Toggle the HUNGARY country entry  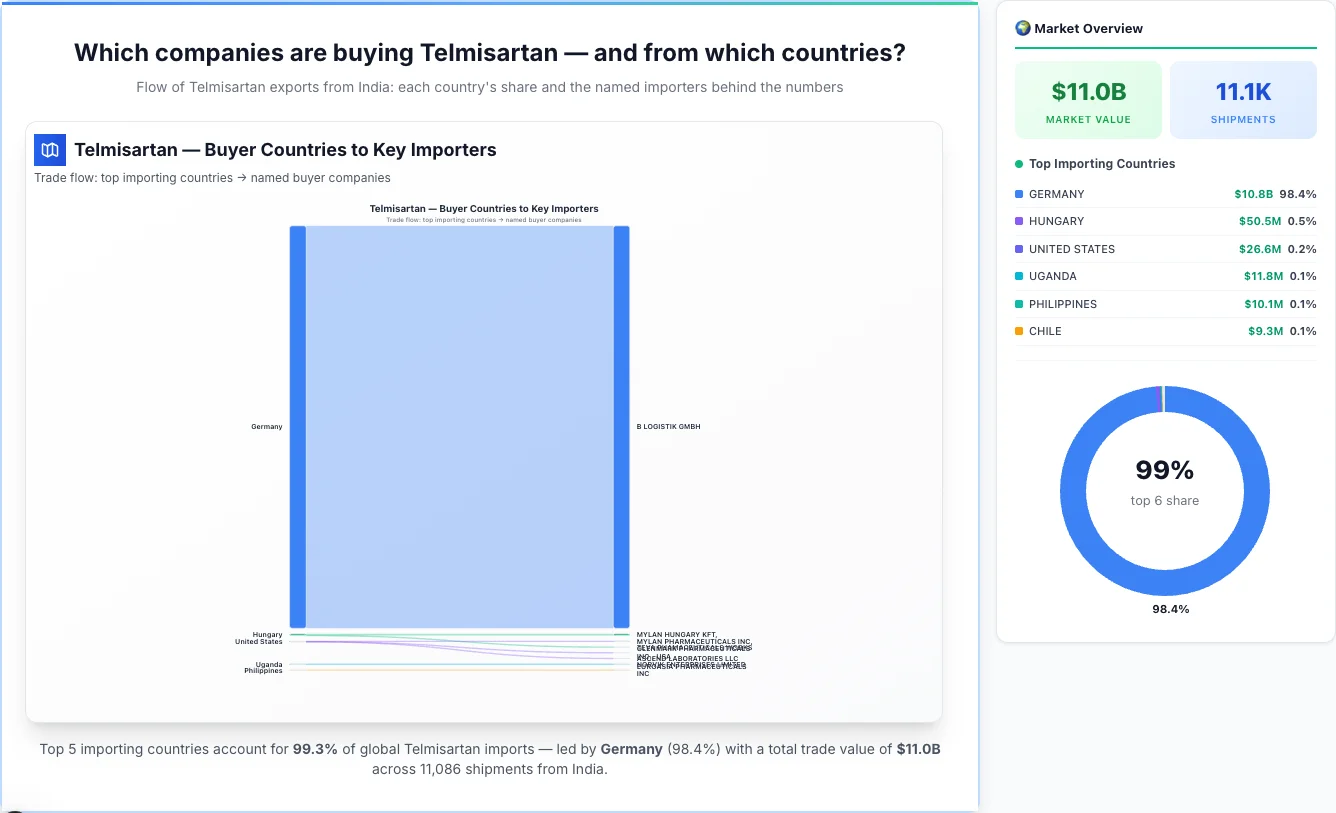coord(1165,221)
